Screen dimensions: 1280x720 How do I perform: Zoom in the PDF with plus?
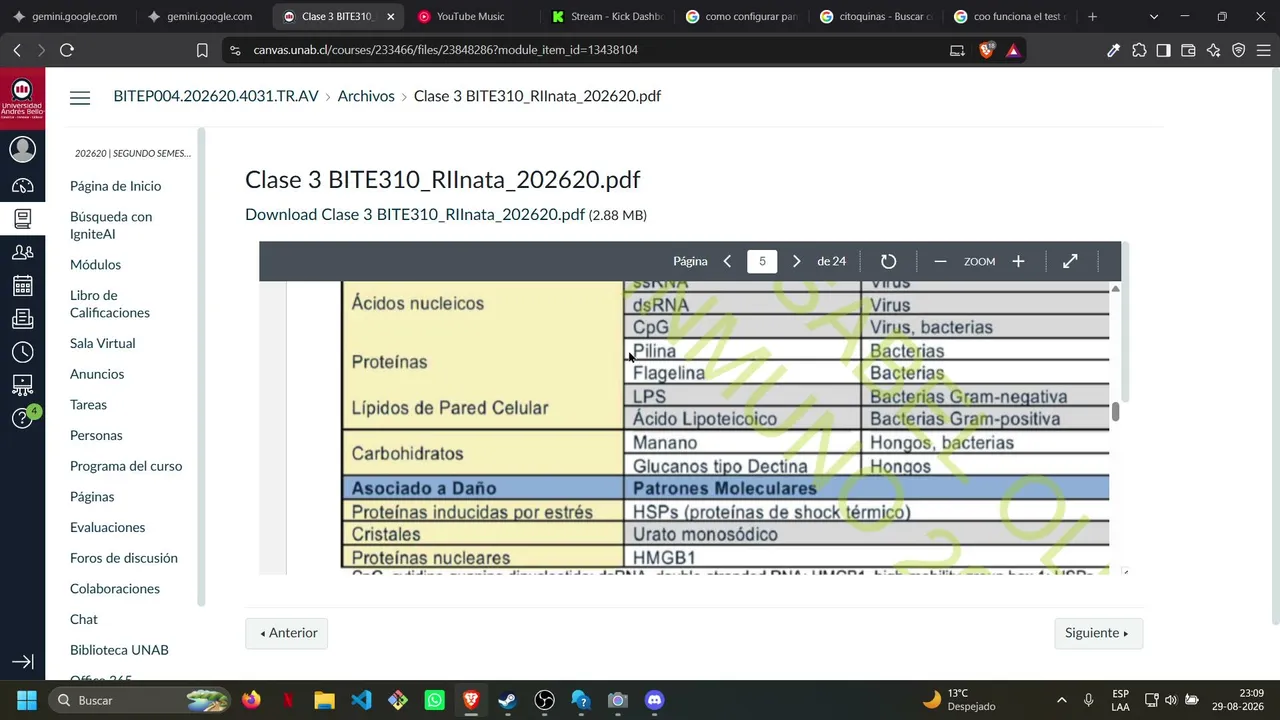tap(1018, 261)
